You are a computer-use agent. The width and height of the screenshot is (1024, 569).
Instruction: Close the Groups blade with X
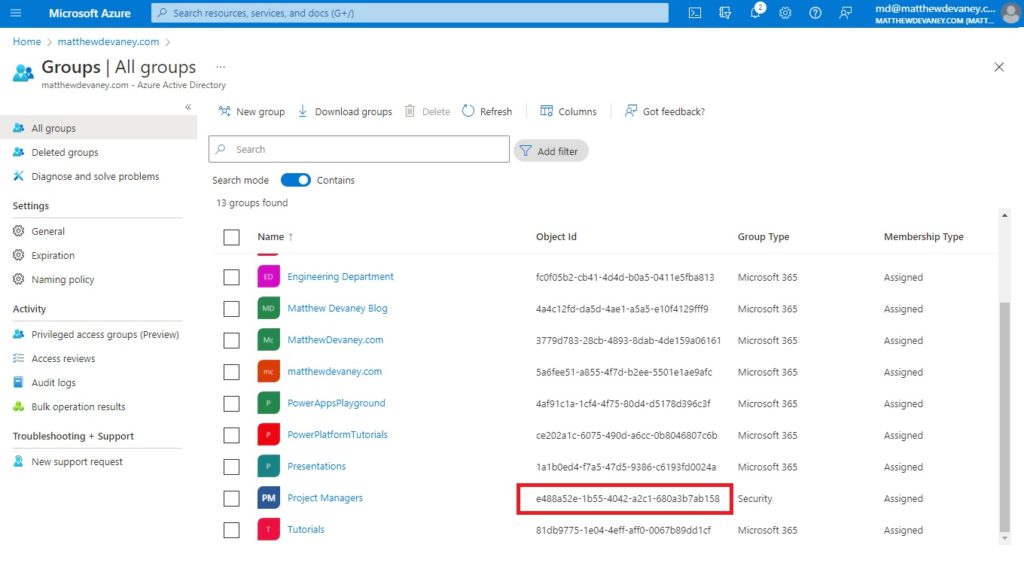tap(999, 67)
